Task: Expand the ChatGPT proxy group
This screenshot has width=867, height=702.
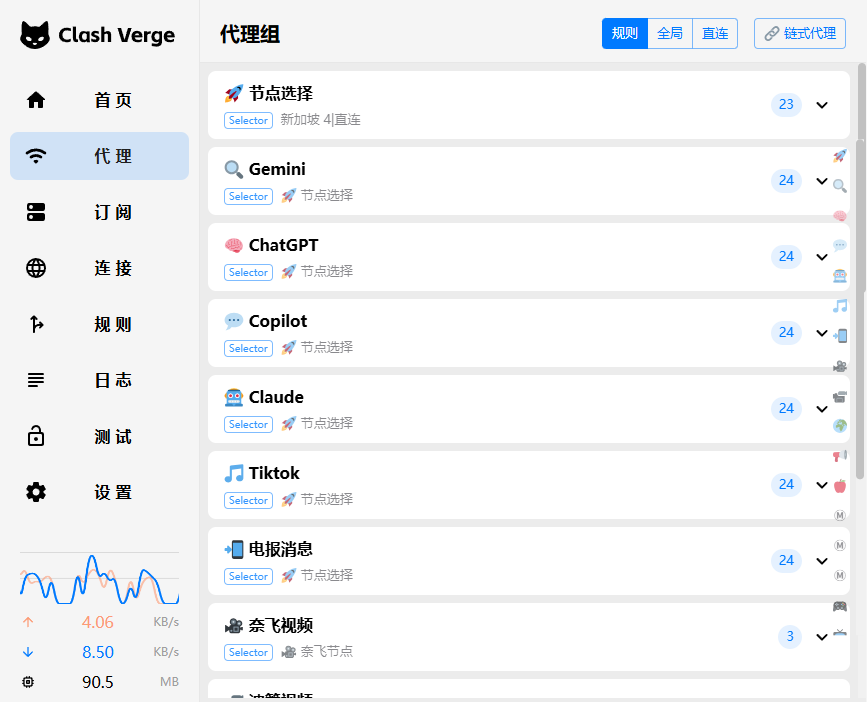Action: pyautogui.click(x=822, y=257)
